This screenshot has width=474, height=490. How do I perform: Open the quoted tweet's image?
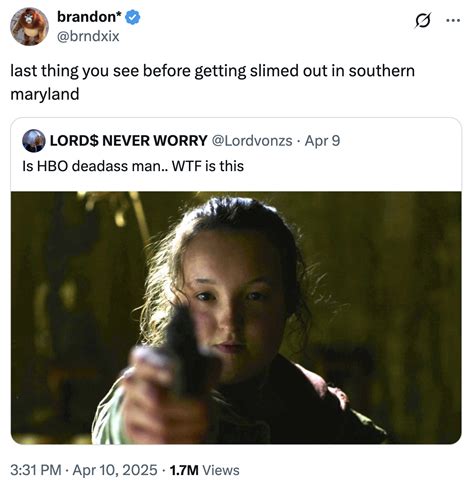[x=236, y=318]
